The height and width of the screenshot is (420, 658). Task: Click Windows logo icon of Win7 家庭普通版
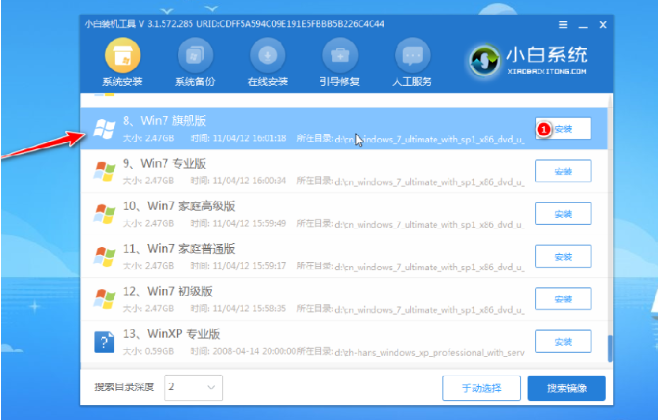click(x=104, y=257)
